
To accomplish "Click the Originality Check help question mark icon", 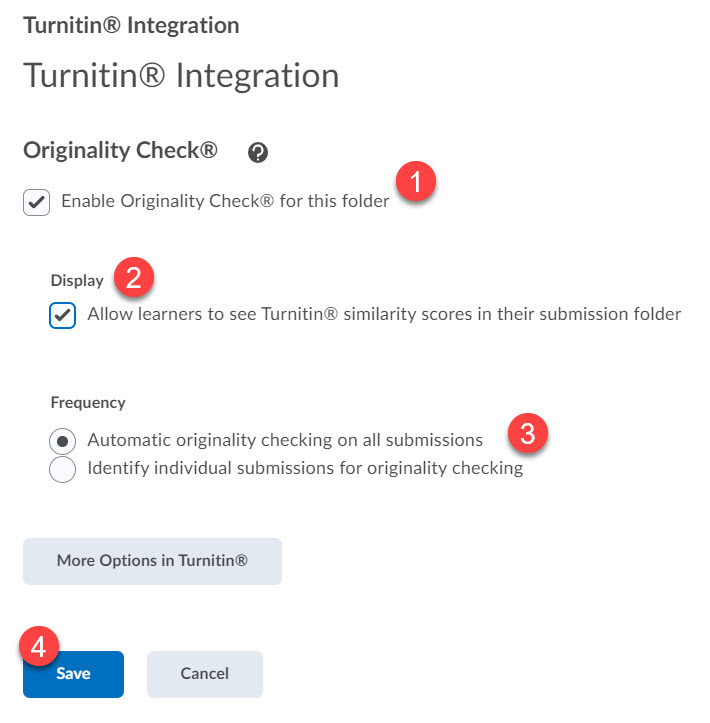I will (x=258, y=152).
